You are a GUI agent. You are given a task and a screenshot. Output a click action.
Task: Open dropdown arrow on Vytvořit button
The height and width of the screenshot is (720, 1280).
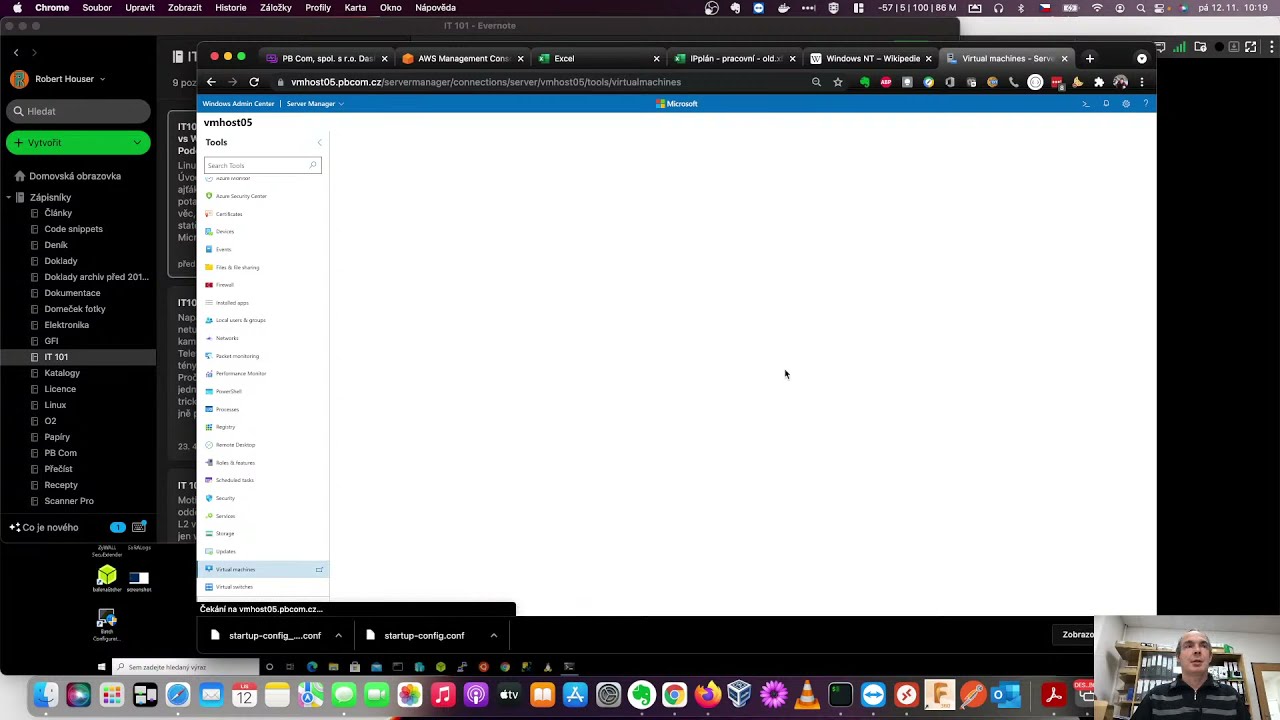point(137,143)
